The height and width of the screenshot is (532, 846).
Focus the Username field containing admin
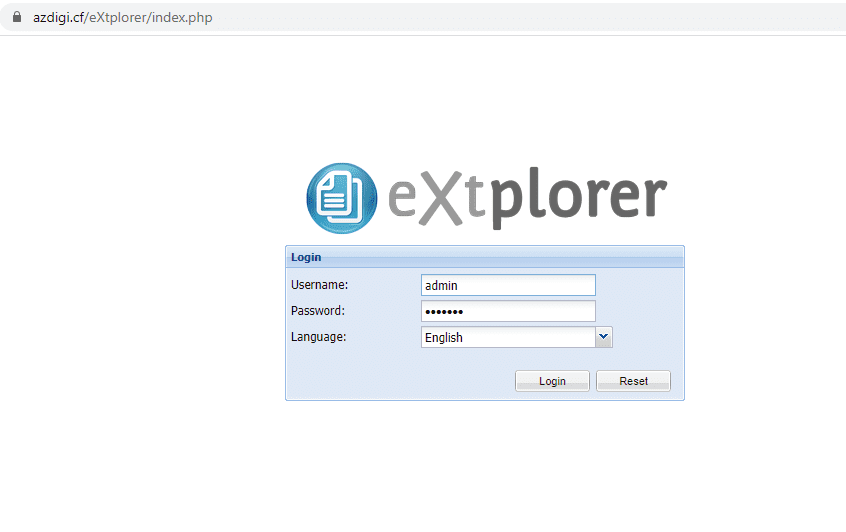point(508,285)
